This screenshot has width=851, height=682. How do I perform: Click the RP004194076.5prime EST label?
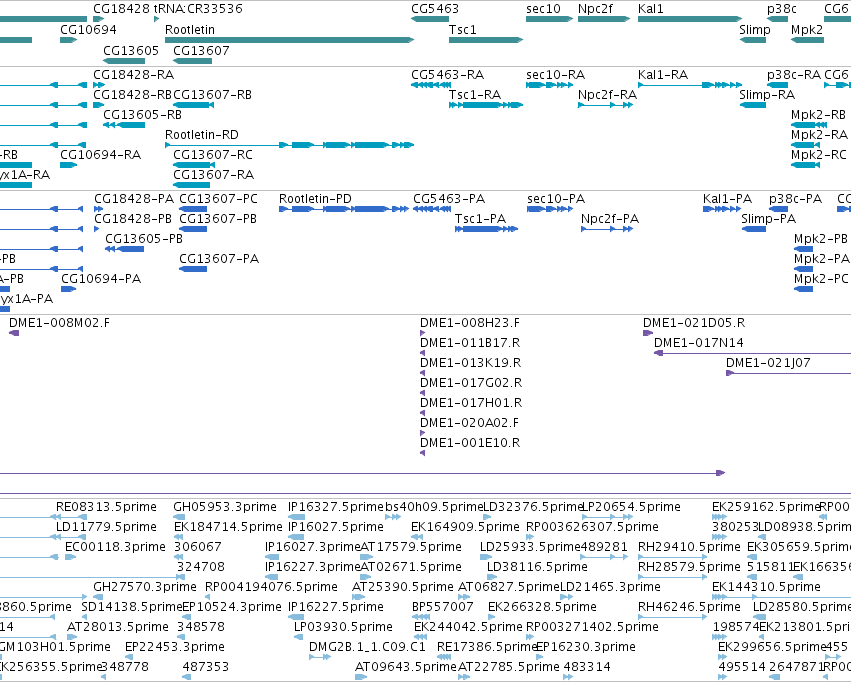click(271, 587)
